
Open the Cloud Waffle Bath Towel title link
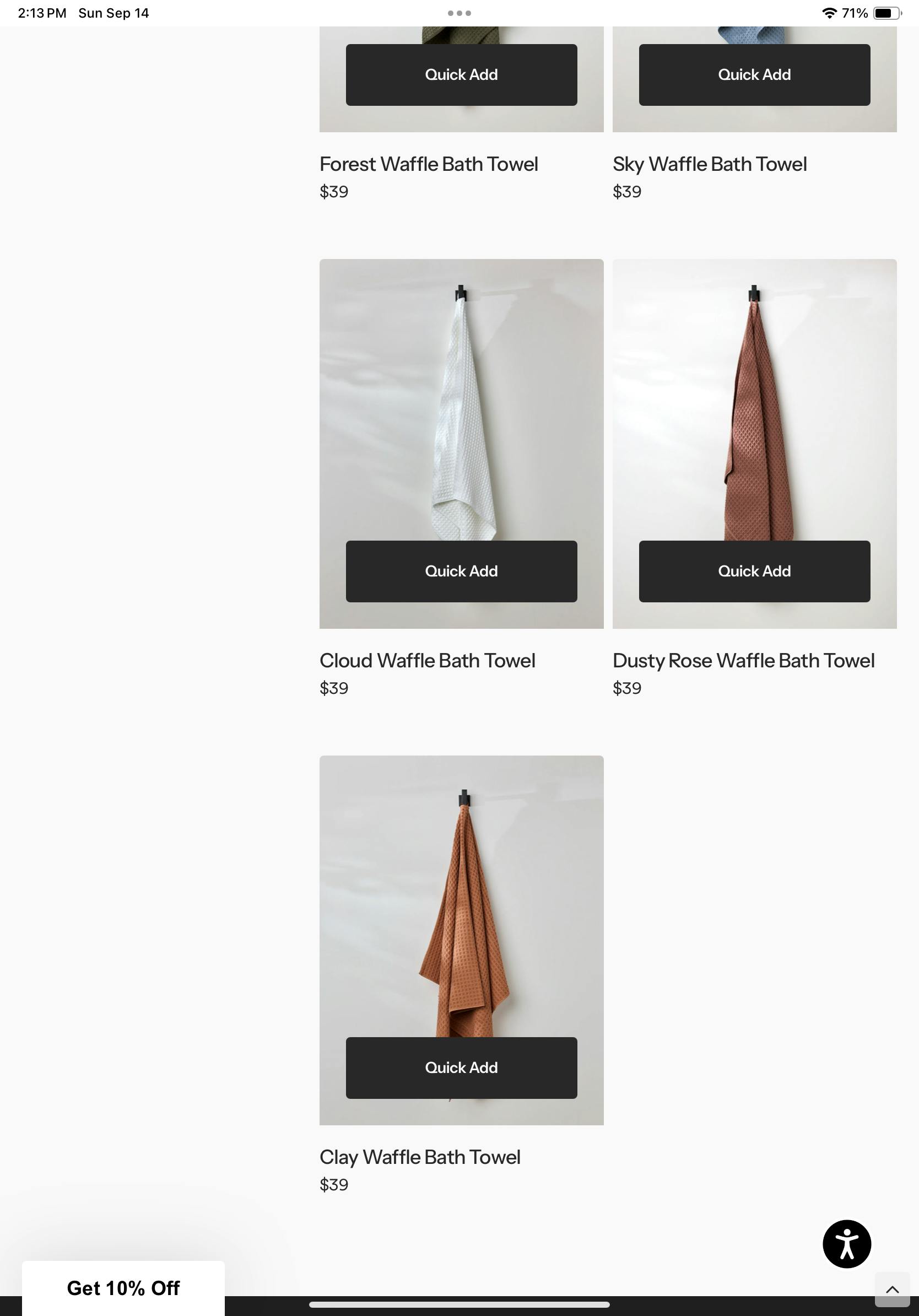click(x=428, y=660)
